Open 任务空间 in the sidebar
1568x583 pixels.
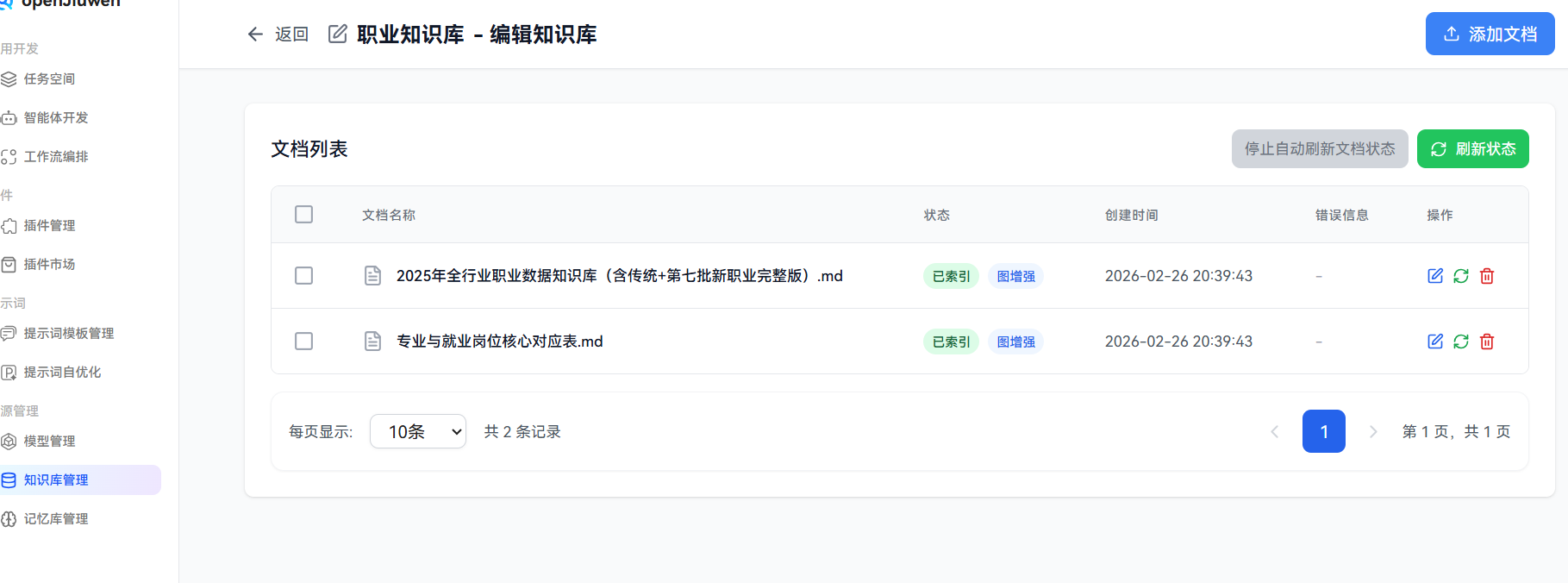(49, 79)
